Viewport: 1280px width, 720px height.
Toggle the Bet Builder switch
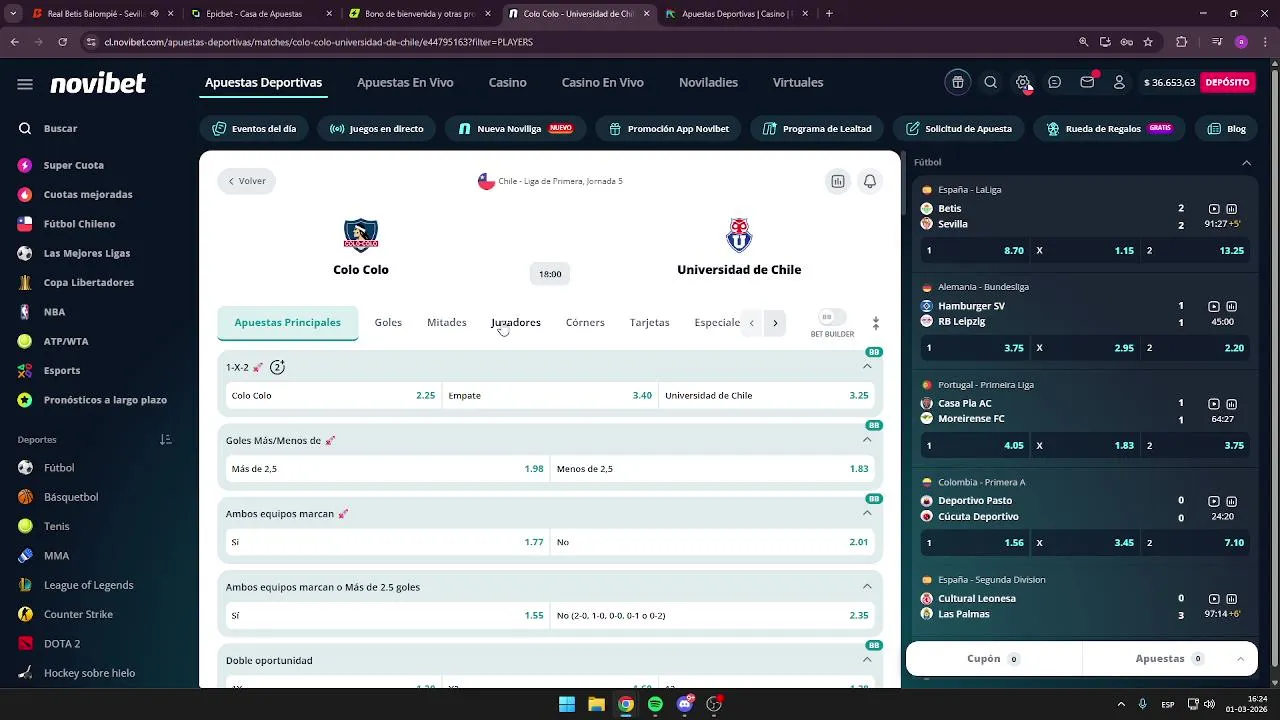(832, 317)
